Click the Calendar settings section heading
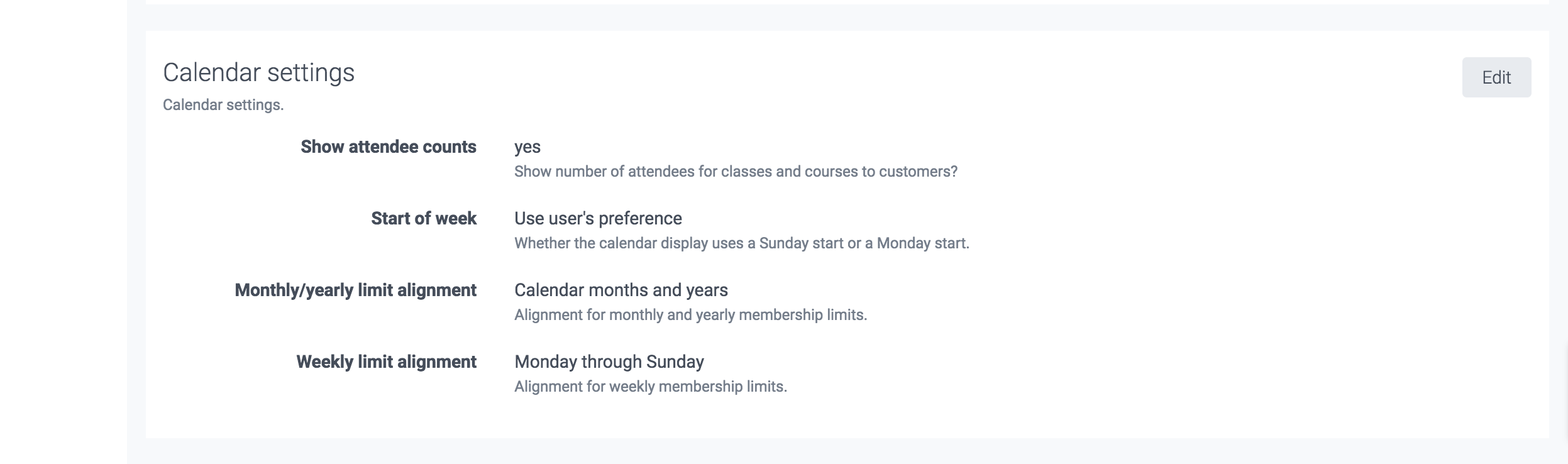1568x464 pixels. point(258,73)
